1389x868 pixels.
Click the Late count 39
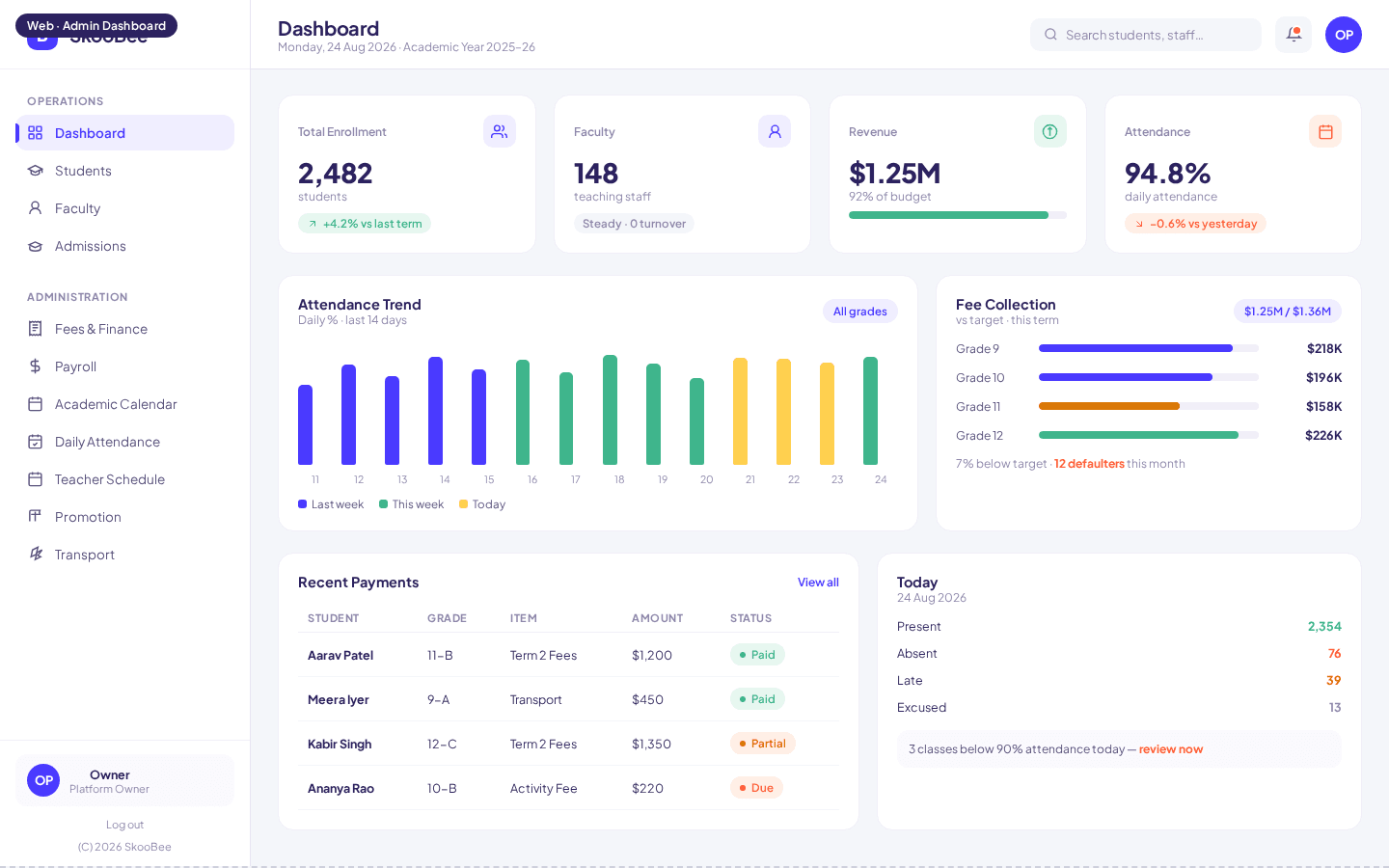(1334, 681)
